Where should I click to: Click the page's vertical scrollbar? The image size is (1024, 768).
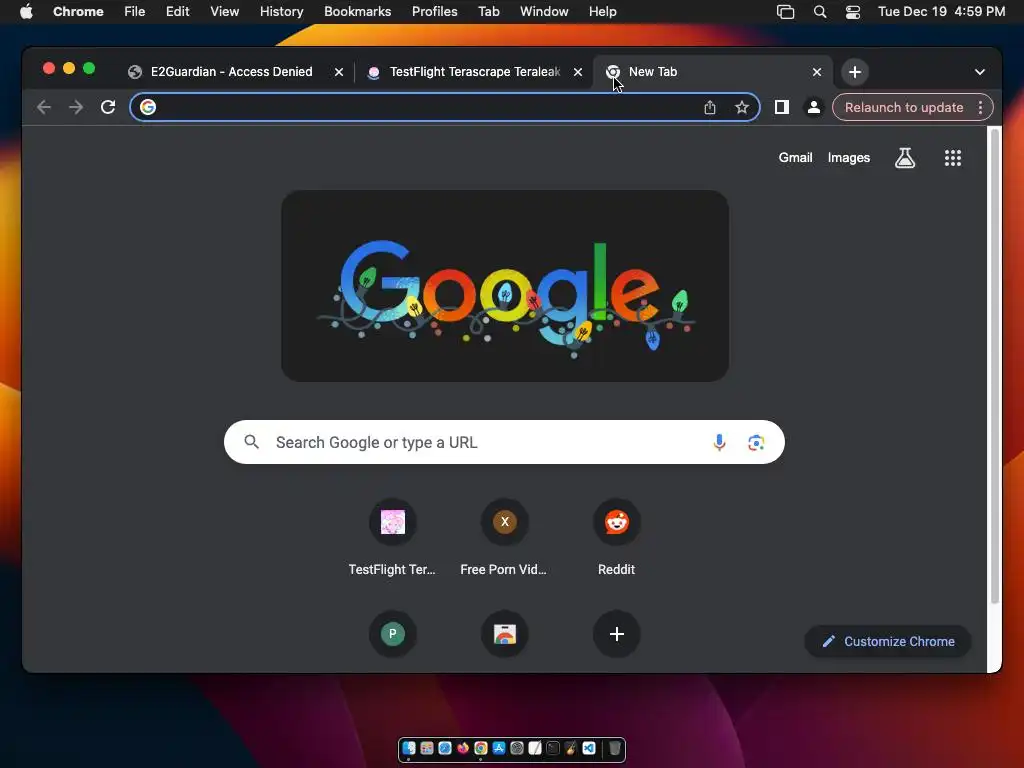click(x=995, y=366)
